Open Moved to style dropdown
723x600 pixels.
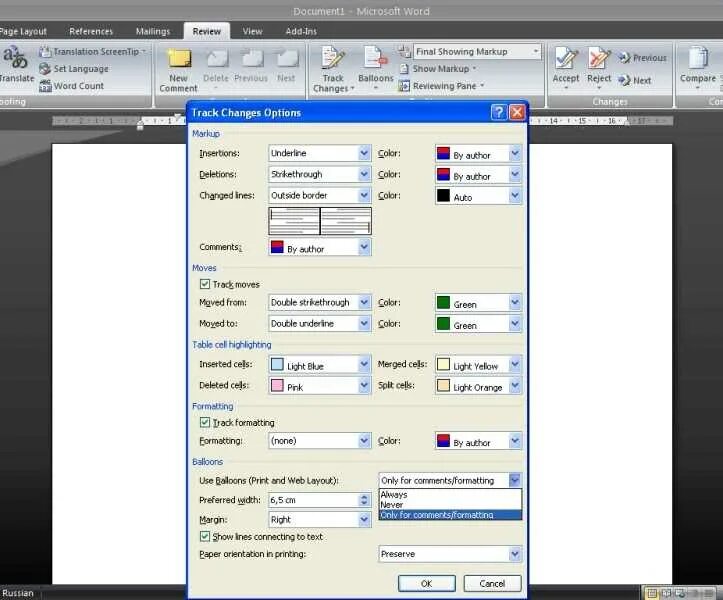point(320,324)
